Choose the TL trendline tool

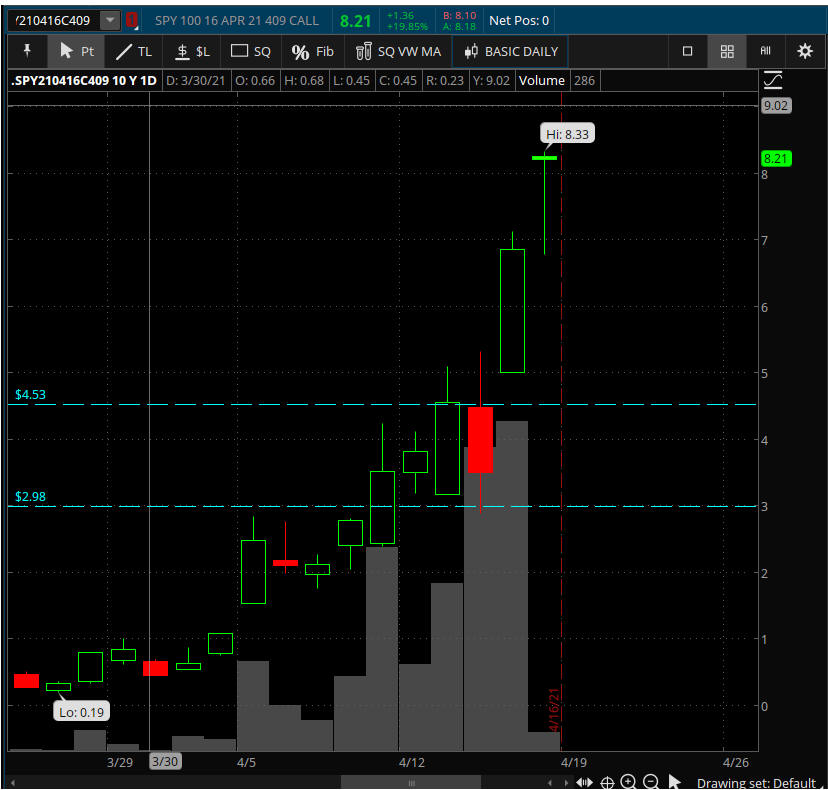click(x=134, y=51)
